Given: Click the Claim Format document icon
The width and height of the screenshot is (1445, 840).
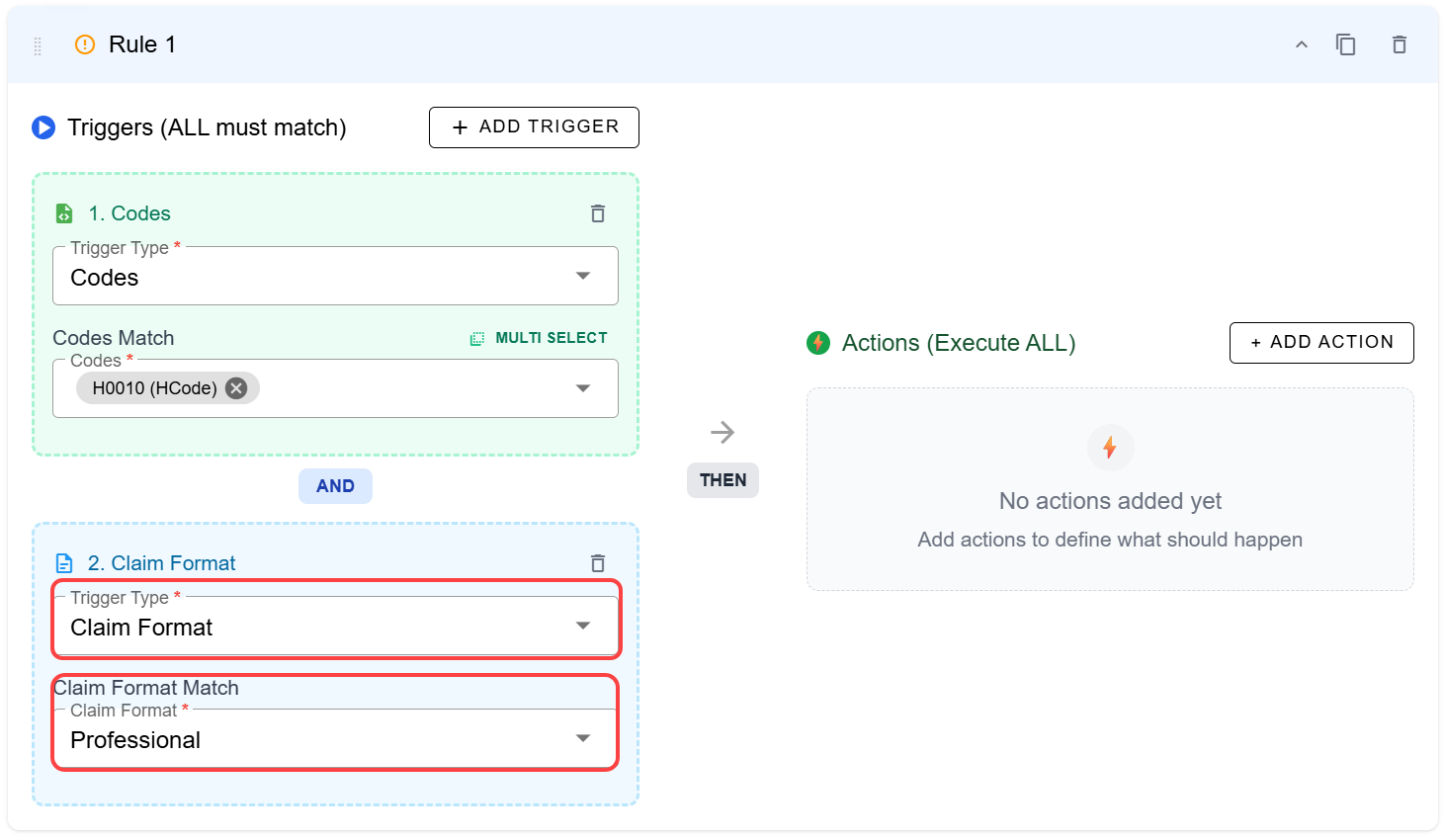Looking at the screenshot, I should [x=64, y=563].
